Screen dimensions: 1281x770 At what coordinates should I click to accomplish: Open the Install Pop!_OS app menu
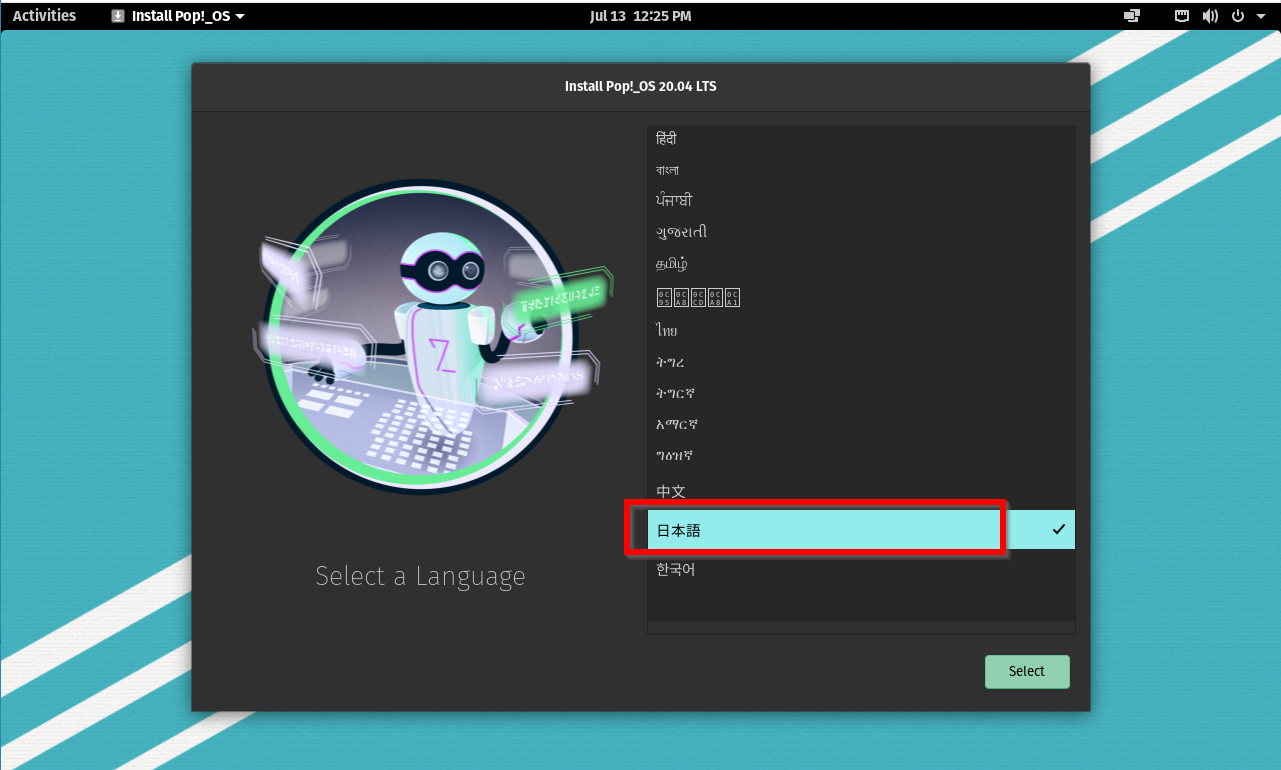click(178, 16)
